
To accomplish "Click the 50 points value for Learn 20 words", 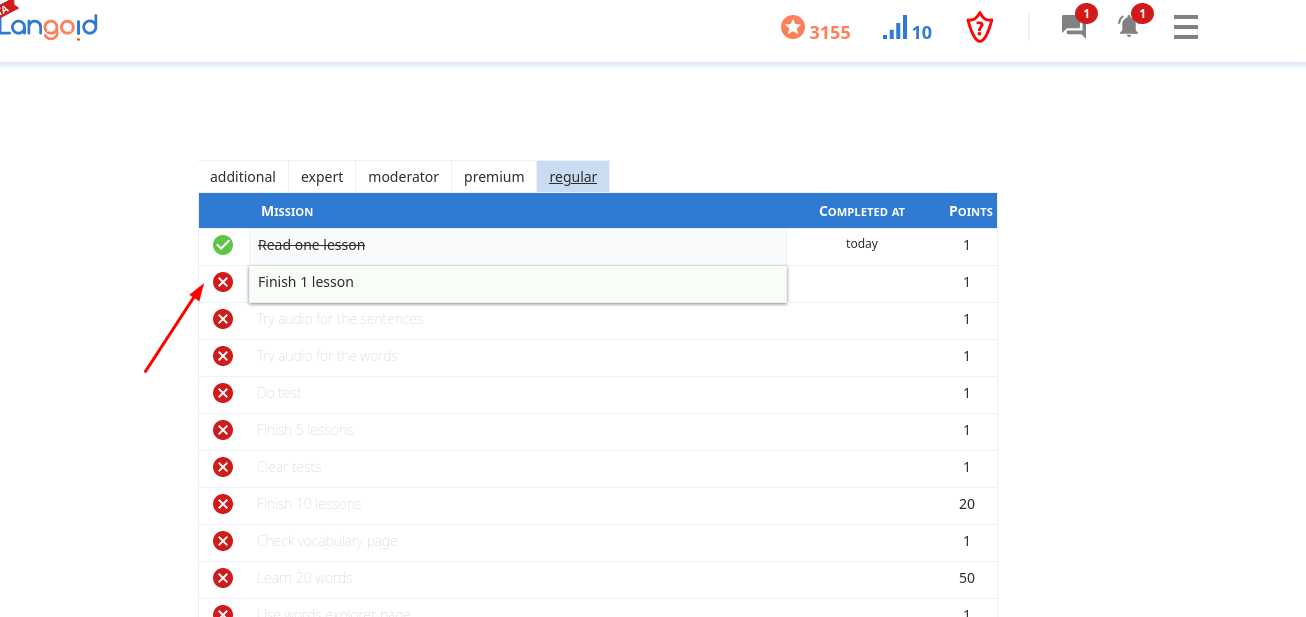I will click(x=967, y=578).
